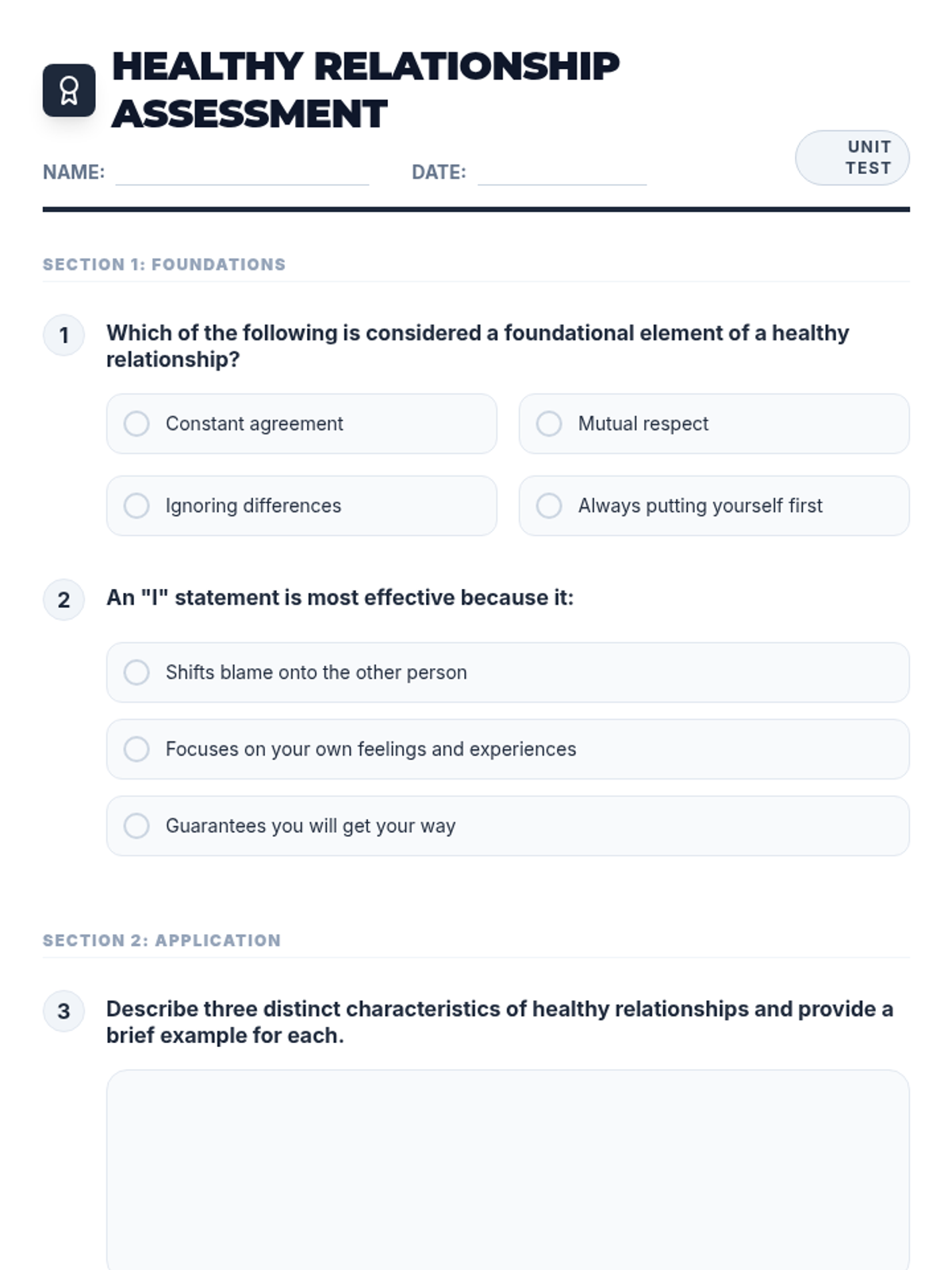Click inside the question 3 answer box

tap(508, 1167)
